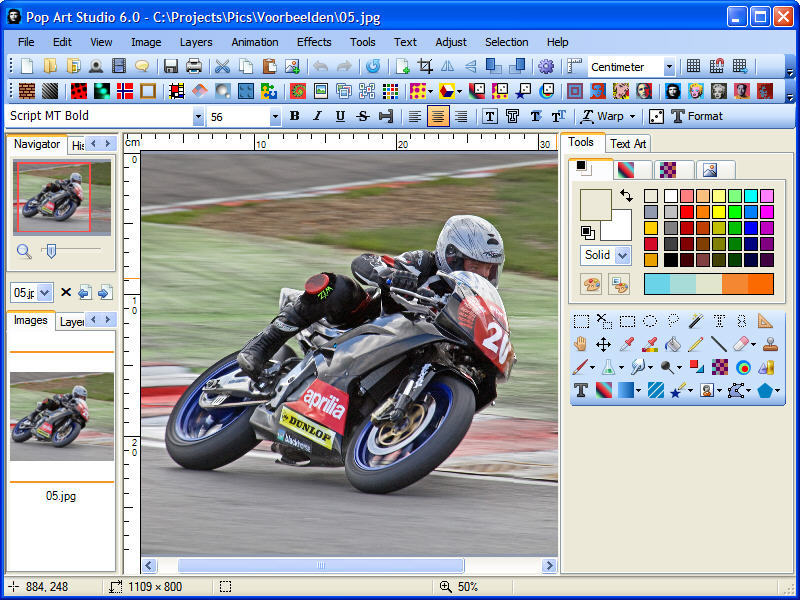This screenshot has height=600, width=801.
Task: Open the Solid fill style dropdown
Action: (620, 255)
